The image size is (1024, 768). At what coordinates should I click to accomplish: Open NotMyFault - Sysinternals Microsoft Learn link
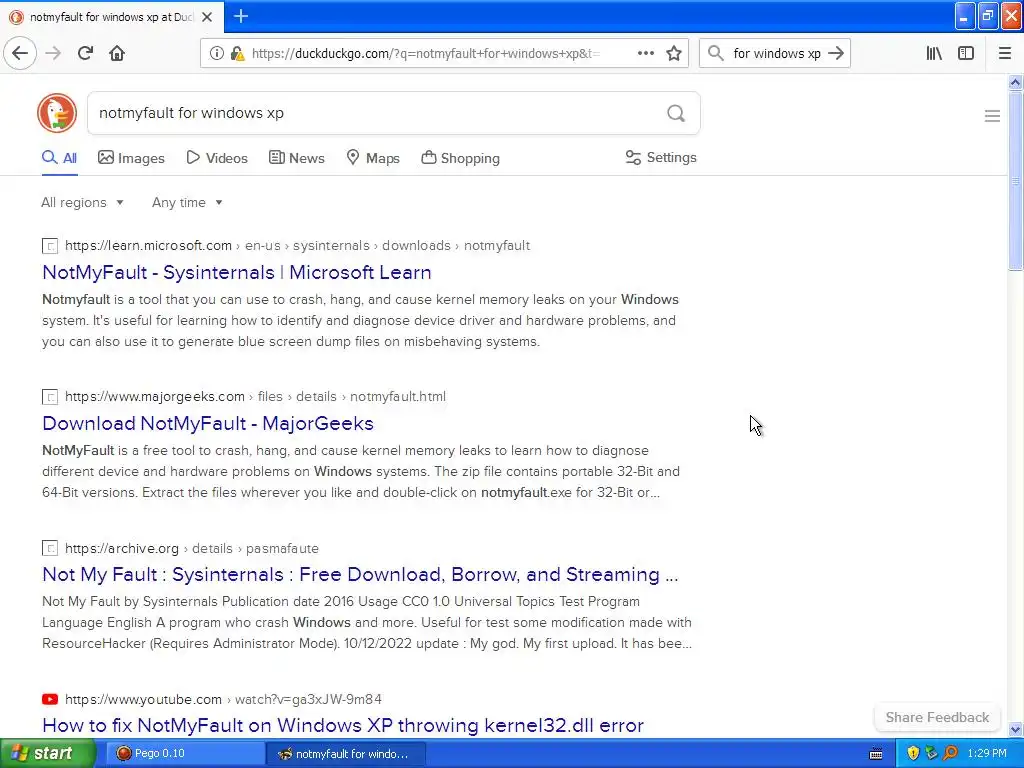[236, 272]
